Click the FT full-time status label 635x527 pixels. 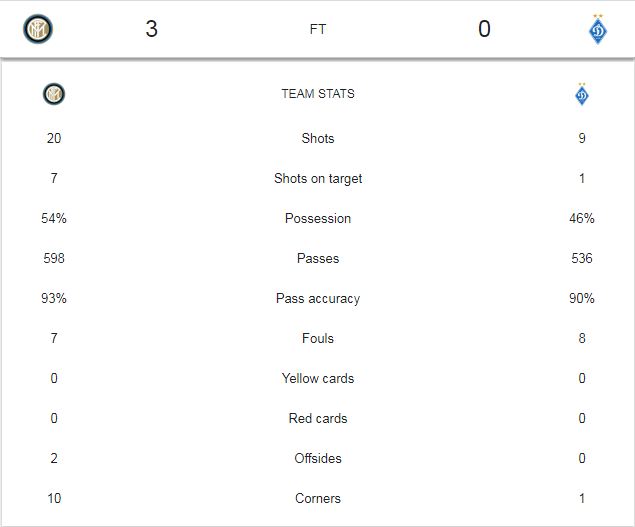tap(318, 29)
